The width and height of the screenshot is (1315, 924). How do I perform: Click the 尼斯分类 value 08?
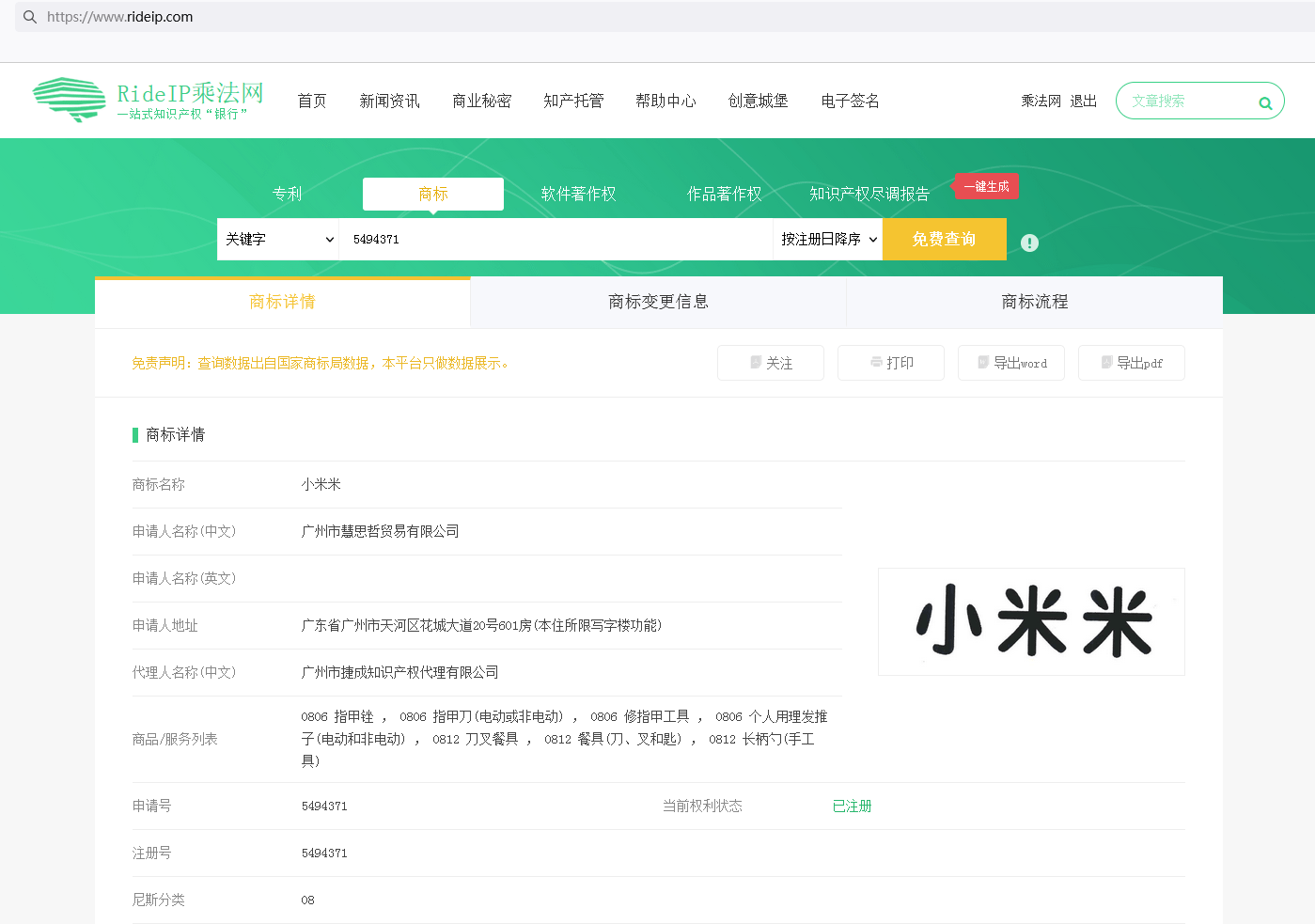click(x=308, y=901)
